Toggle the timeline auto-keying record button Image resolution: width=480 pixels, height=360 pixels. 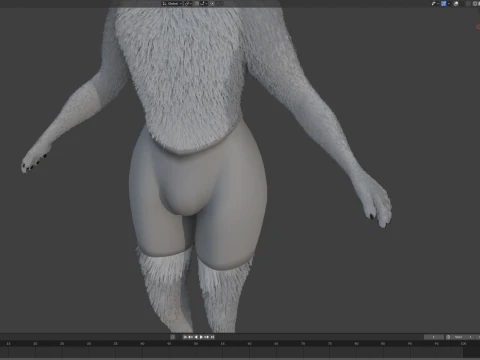[172, 337]
